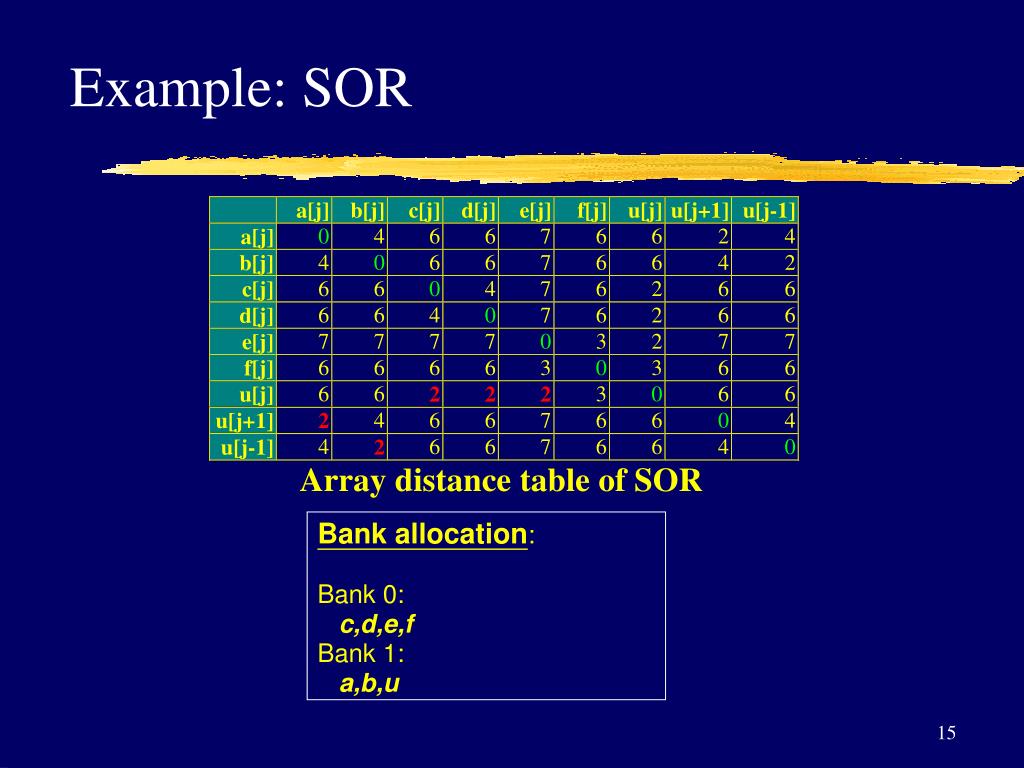
Task: Click value 2 in row b[j], column u[j-1]
Action: coord(790,263)
